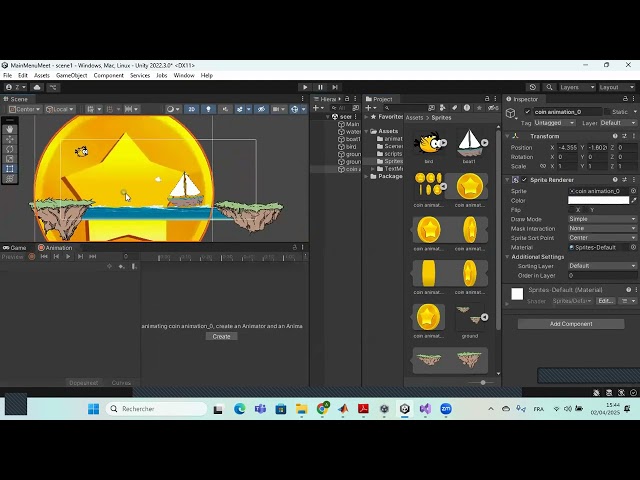This screenshot has height=480, width=640.
Task: Collapse the Transform component
Action: tap(507, 136)
